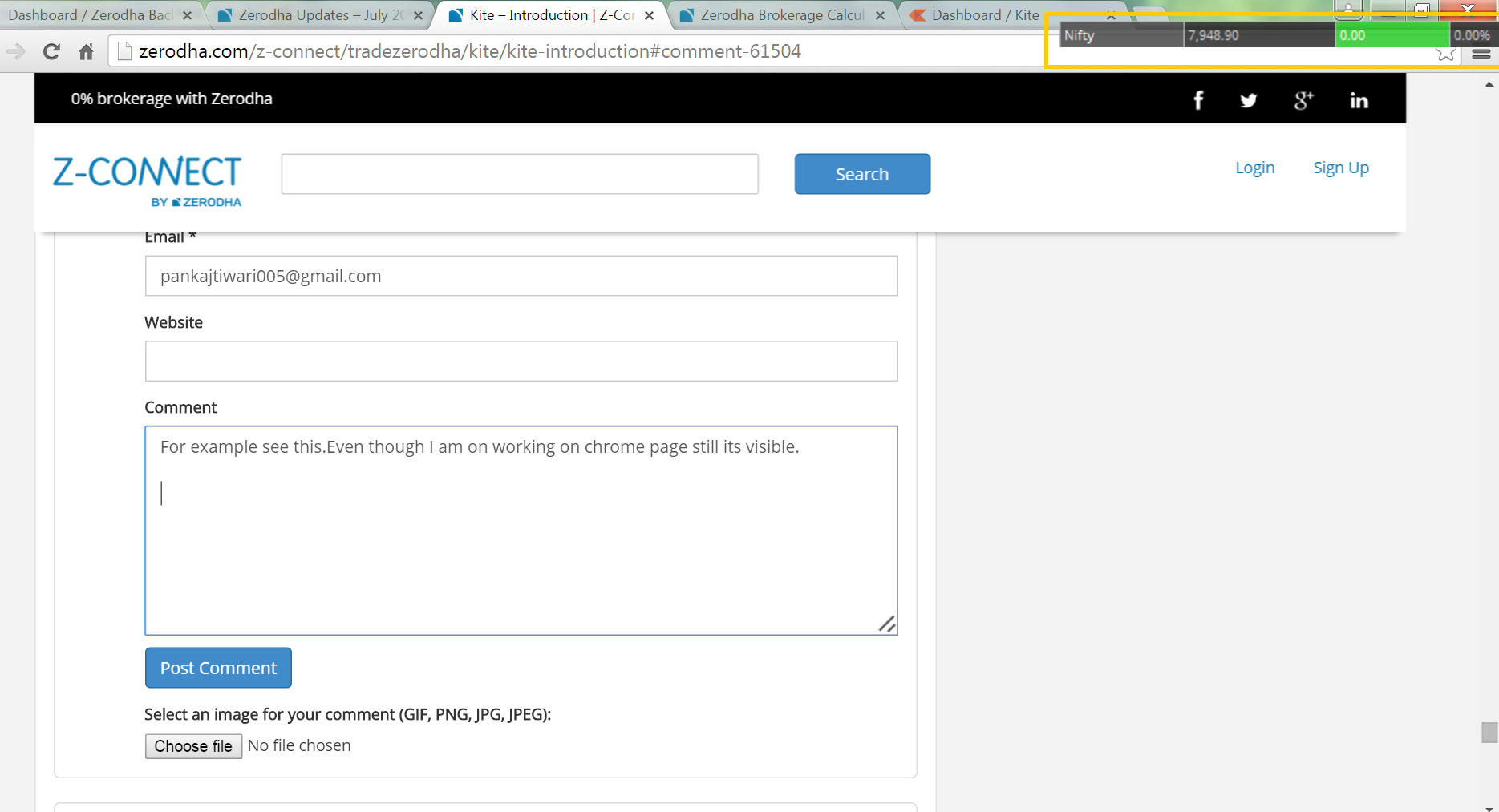Click Choose file to attach an image

[193, 746]
